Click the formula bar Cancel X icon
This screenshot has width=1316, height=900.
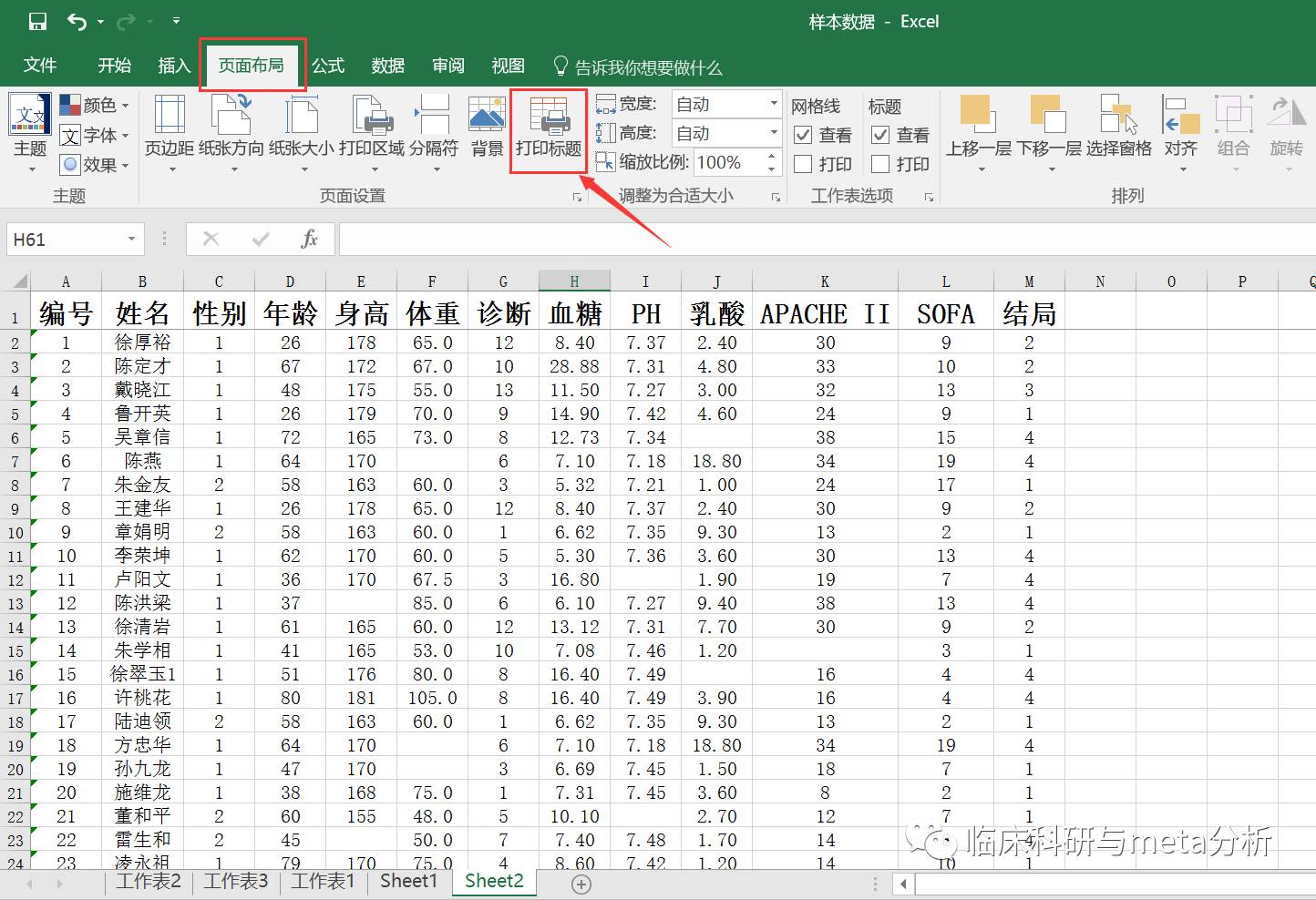click(x=211, y=240)
